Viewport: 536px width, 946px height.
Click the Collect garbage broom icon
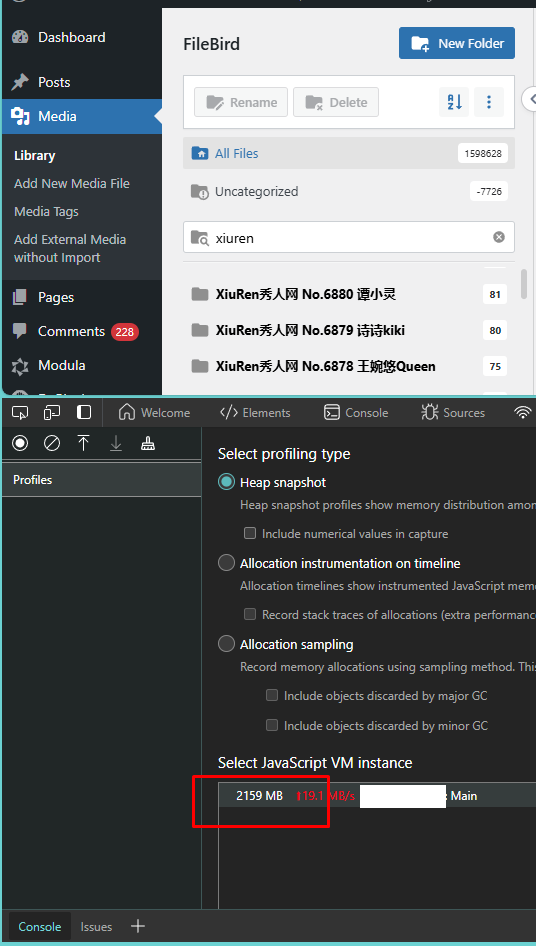click(148, 444)
